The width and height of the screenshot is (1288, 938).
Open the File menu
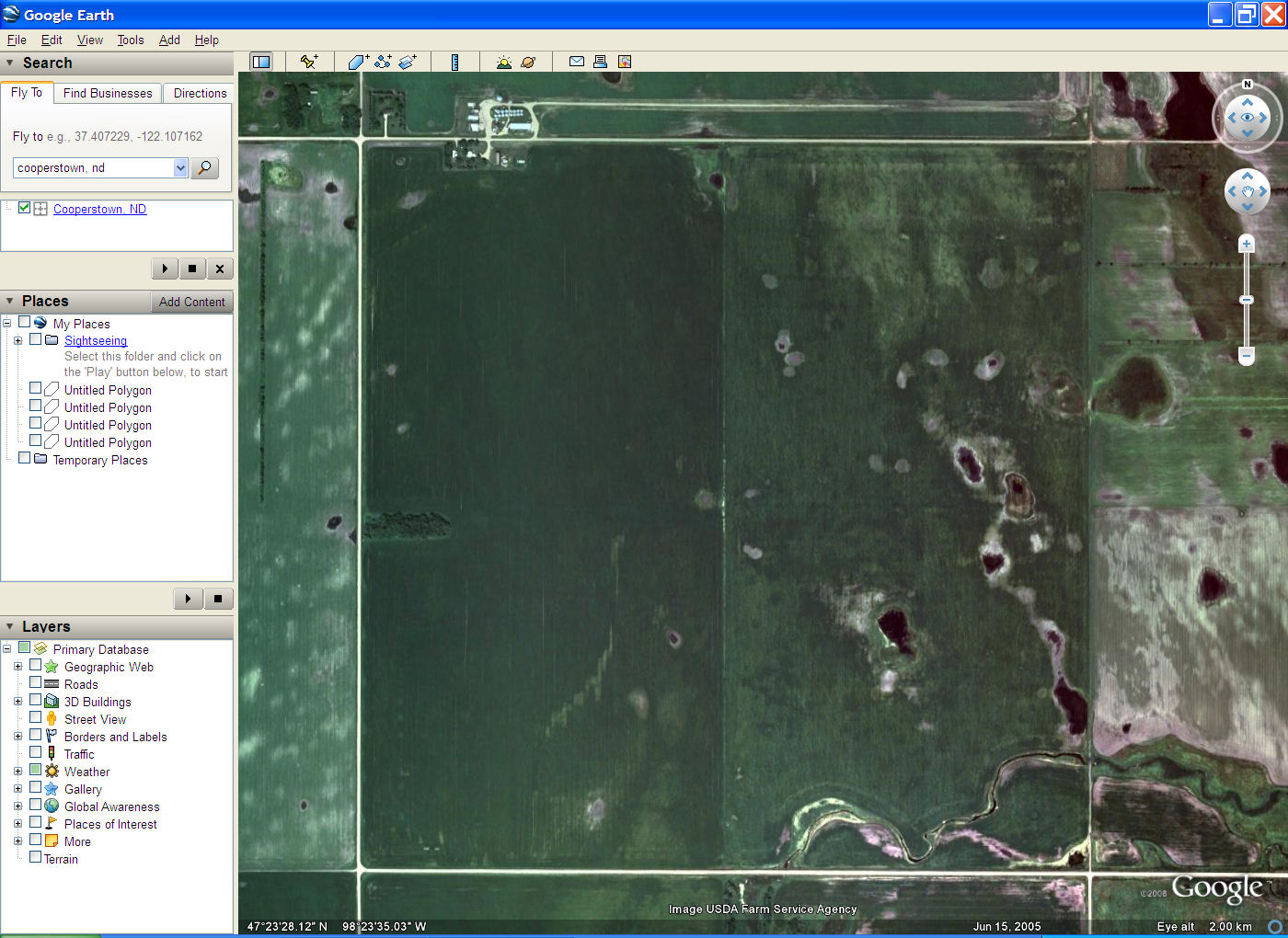[x=17, y=40]
